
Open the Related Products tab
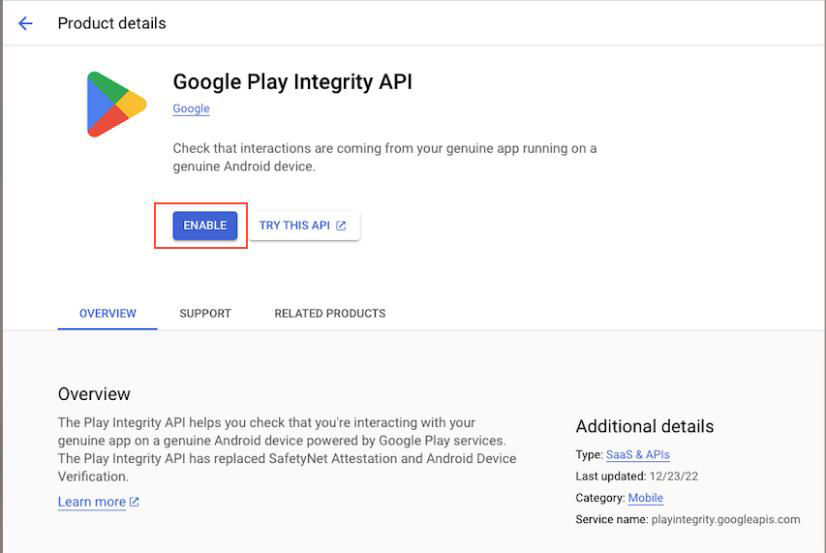click(x=330, y=313)
